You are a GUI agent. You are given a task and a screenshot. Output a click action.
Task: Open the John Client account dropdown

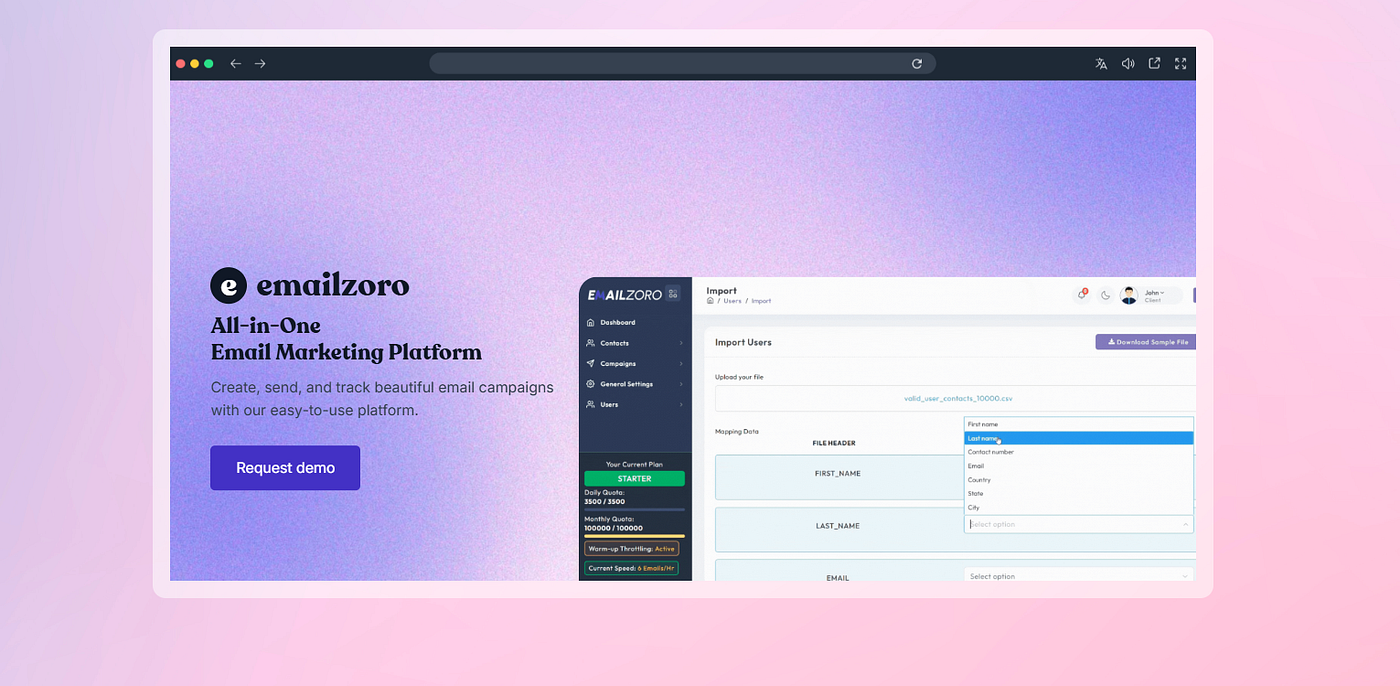pyautogui.click(x=1152, y=295)
